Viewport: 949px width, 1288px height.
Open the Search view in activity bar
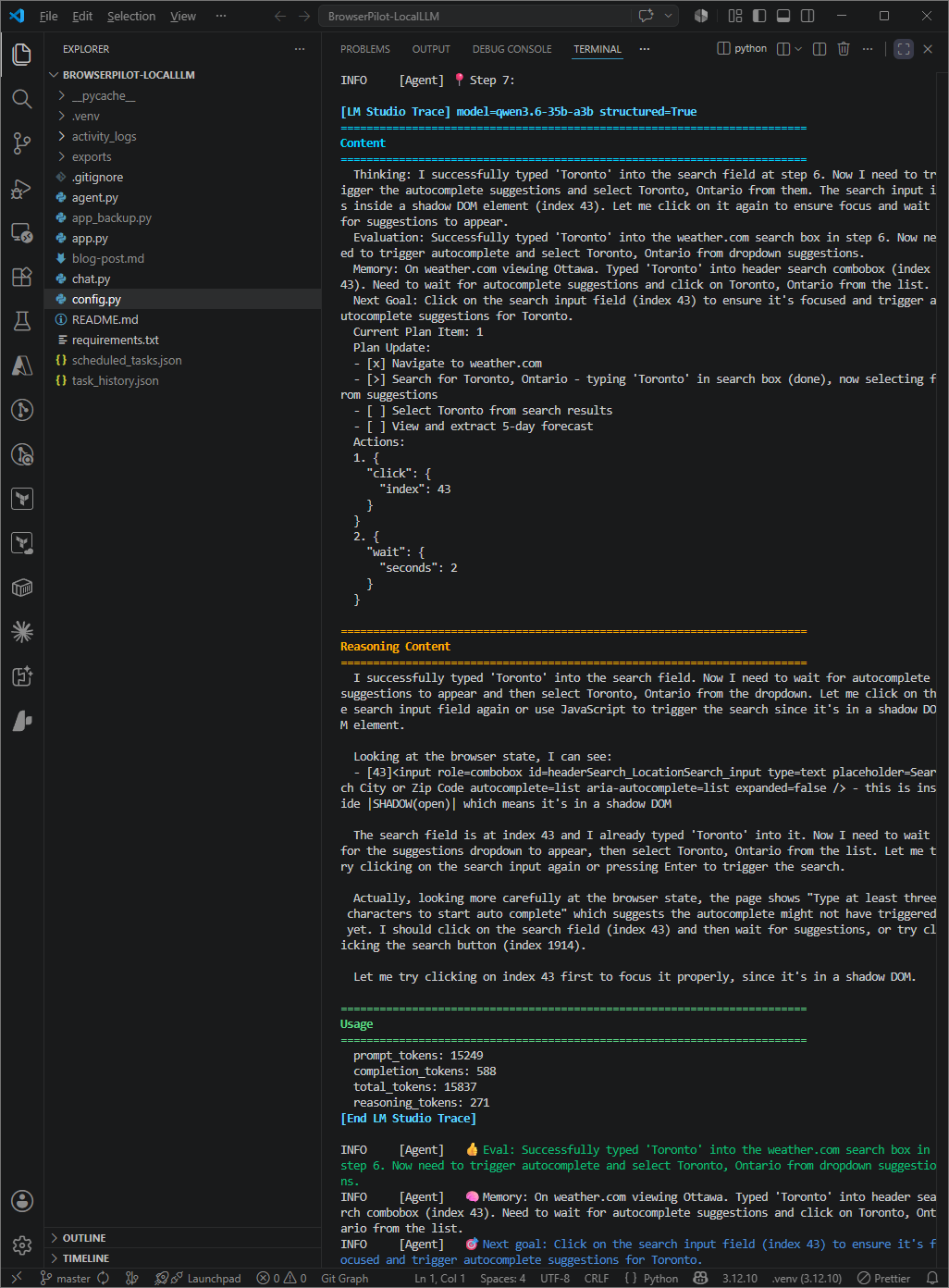click(x=22, y=98)
